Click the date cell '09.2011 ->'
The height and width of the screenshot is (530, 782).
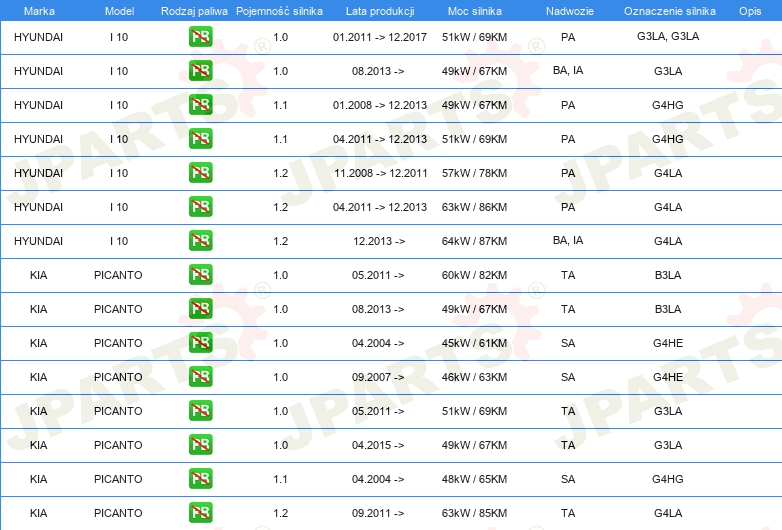(378, 513)
